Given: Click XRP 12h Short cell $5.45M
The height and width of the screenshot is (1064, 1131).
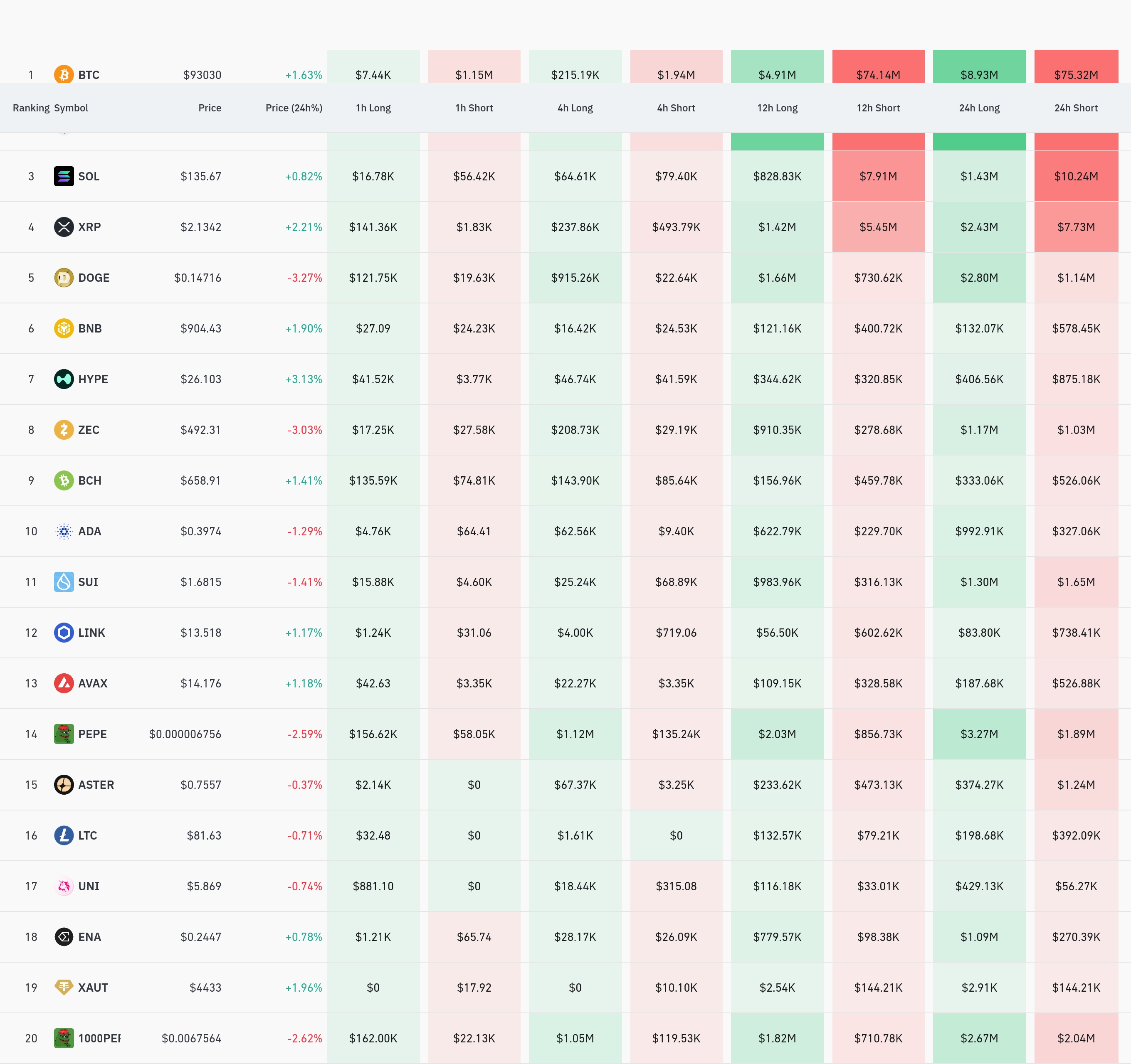Looking at the screenshot, I should (878, 227).
